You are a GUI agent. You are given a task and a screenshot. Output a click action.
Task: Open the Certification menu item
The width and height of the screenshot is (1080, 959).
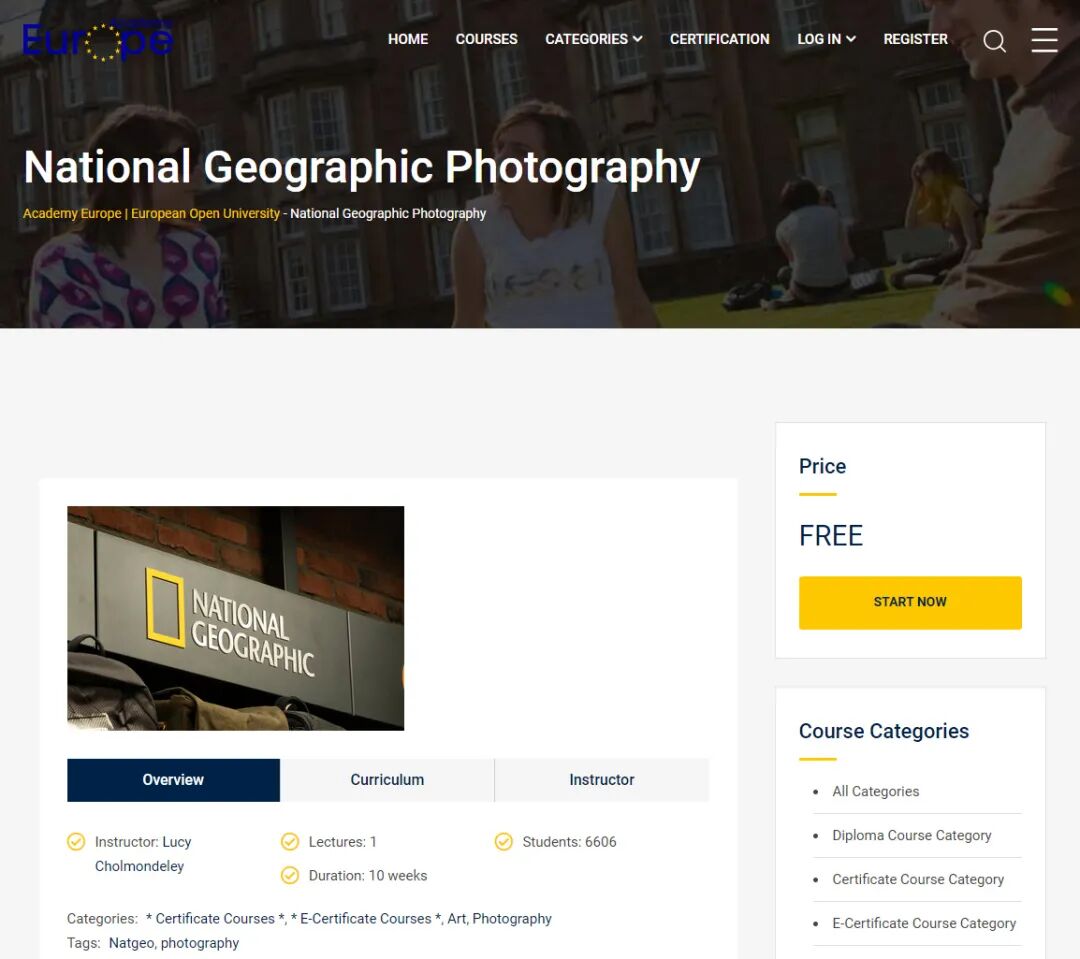(x=719, y=39)
